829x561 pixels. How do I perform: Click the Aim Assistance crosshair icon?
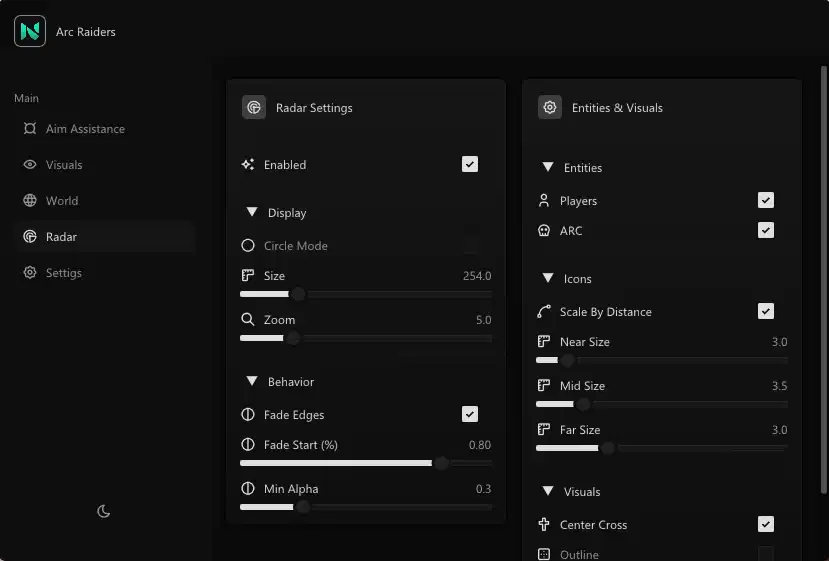pos(30,129)
